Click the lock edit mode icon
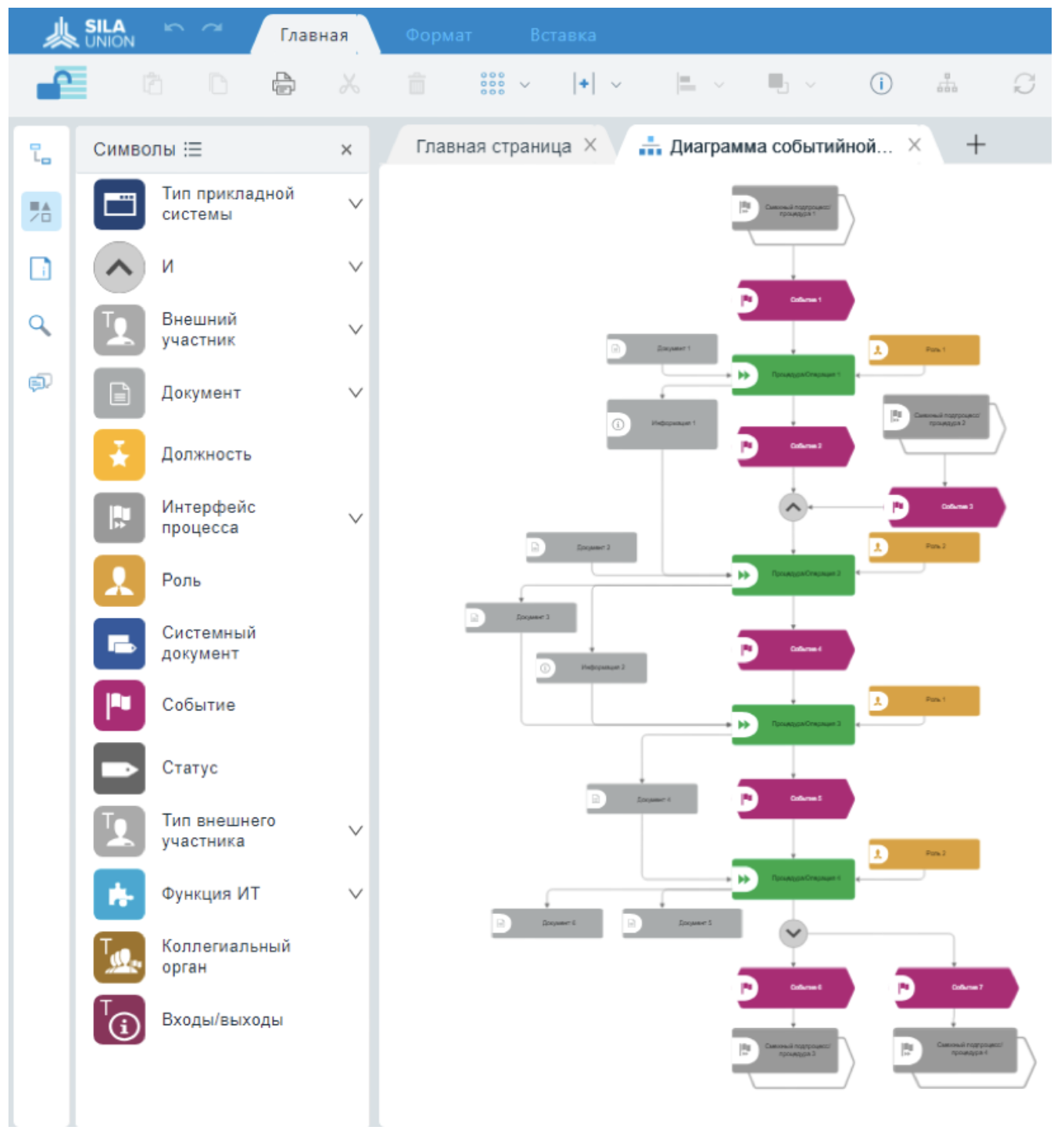The image size is (1064, 1140). click(62, 83)
